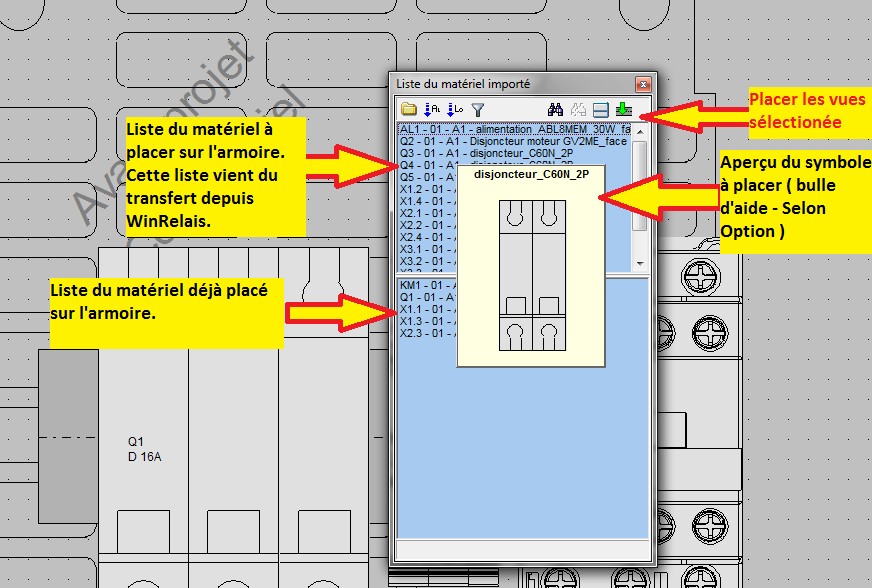Close the Liste du matériel importé window

pyautogui.click(x=643, y=84)
